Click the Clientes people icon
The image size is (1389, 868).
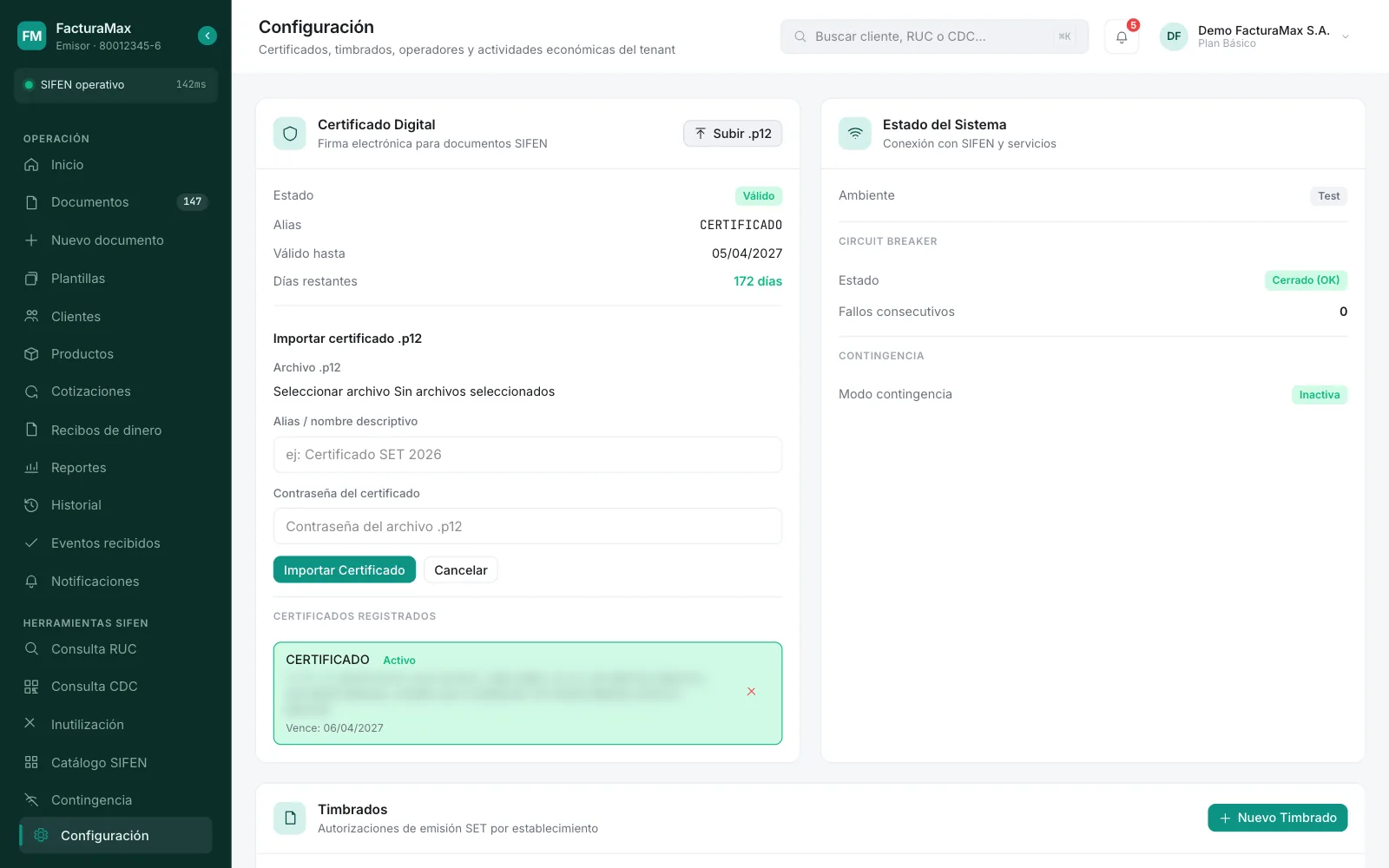pos(31,316)
